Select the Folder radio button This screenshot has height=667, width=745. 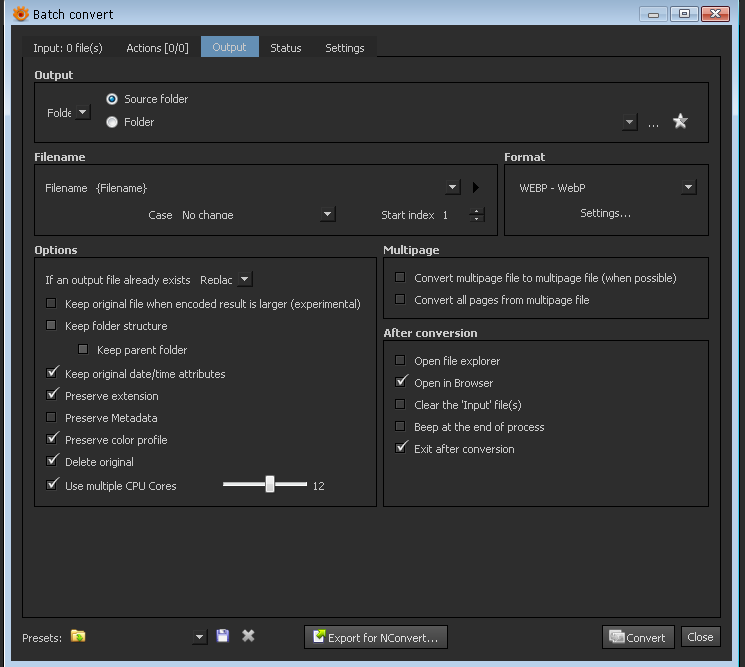[x=112, y=122]
